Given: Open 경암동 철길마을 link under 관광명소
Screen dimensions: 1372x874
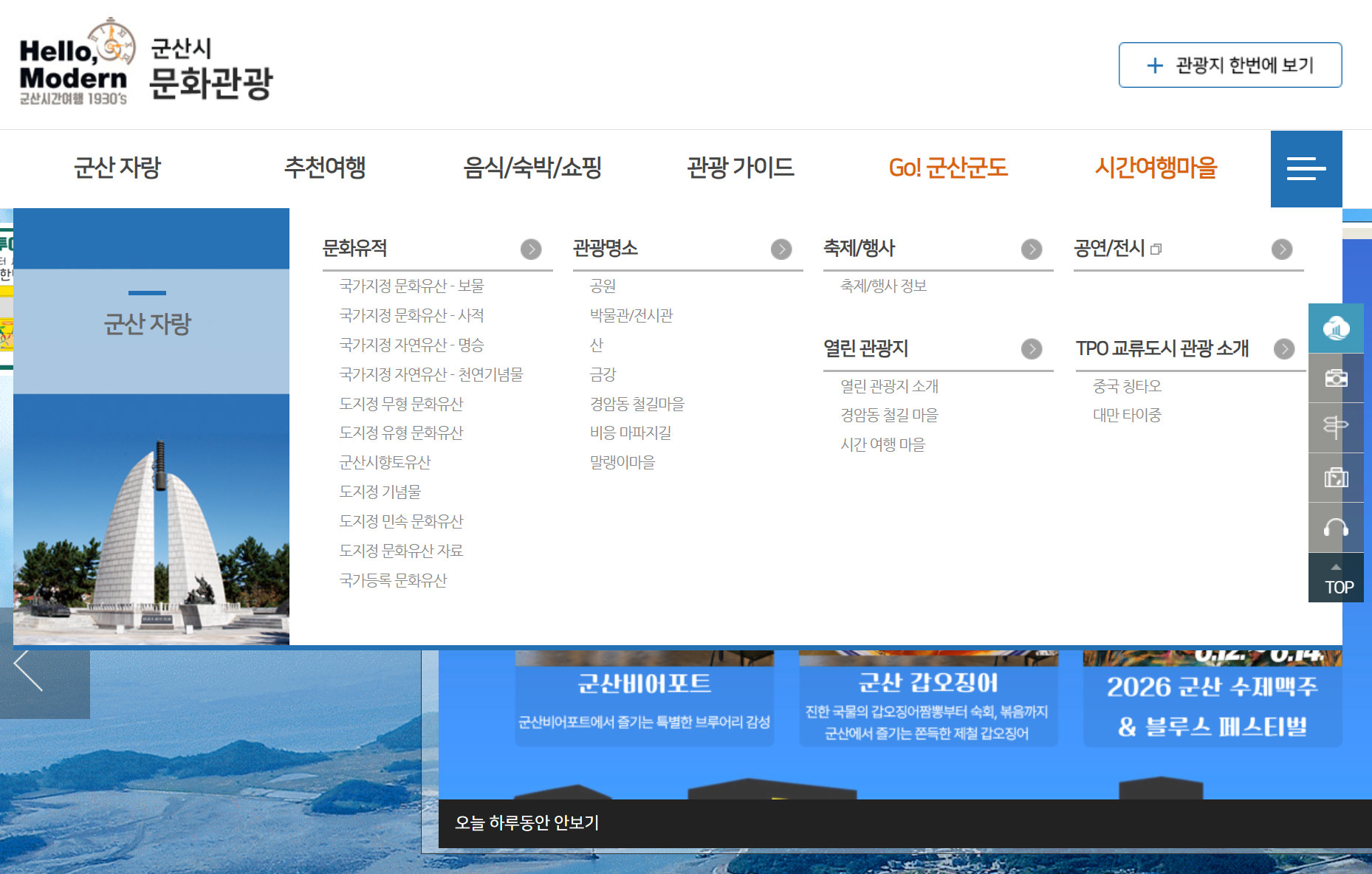Looking at the screenshot, I should pyautogui.click(x=637, y=404).
